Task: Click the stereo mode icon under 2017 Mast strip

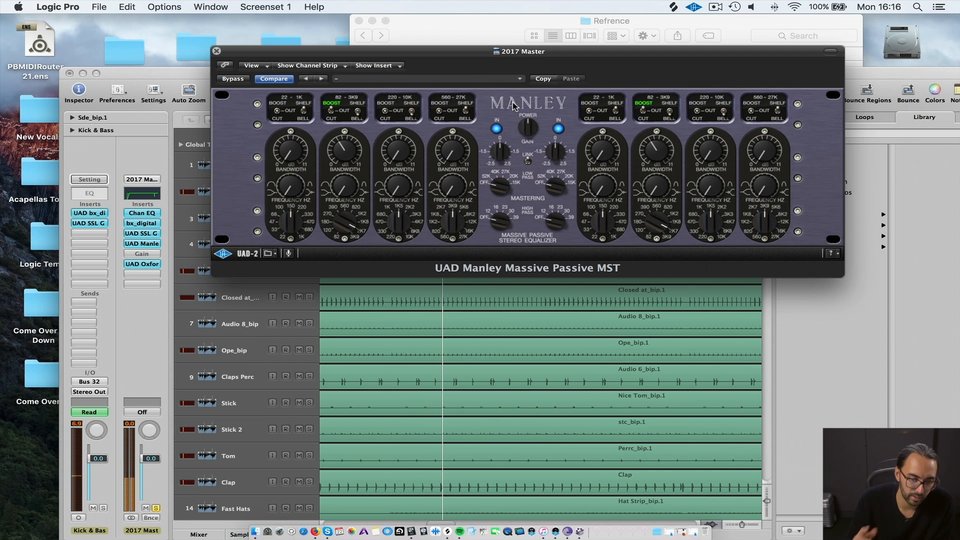Action: tap(131, 517)
